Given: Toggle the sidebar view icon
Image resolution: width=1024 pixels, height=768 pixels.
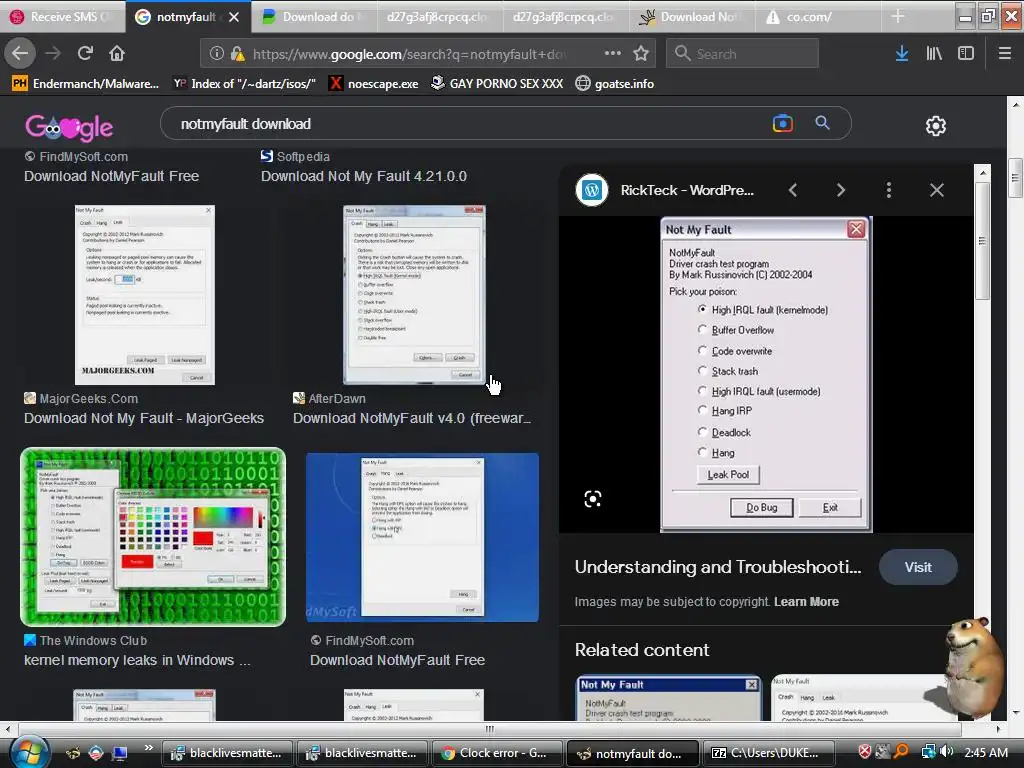Looking at the screenshot, I should tap(966, 54).
